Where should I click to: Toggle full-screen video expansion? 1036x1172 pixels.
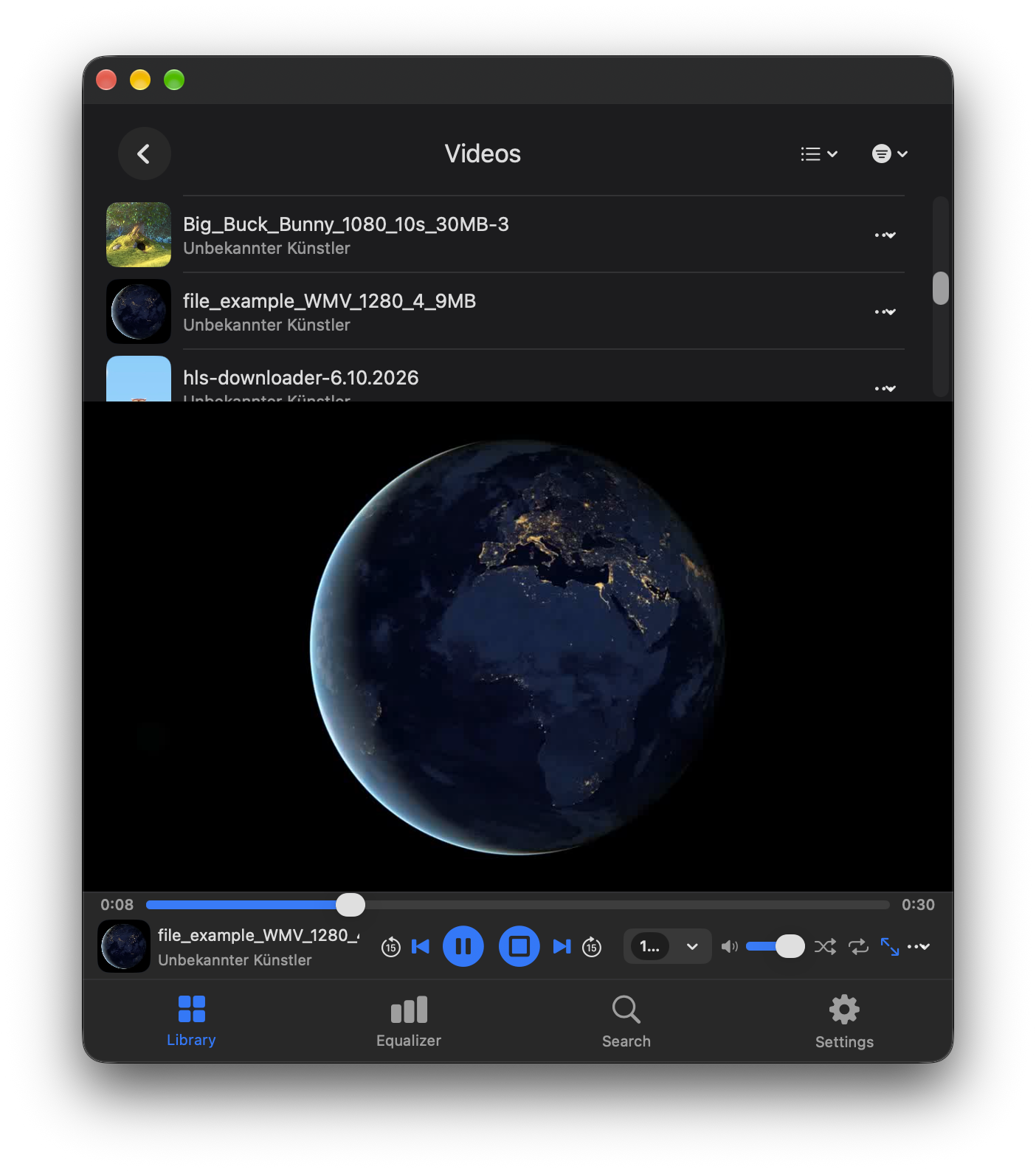[890, 946]
